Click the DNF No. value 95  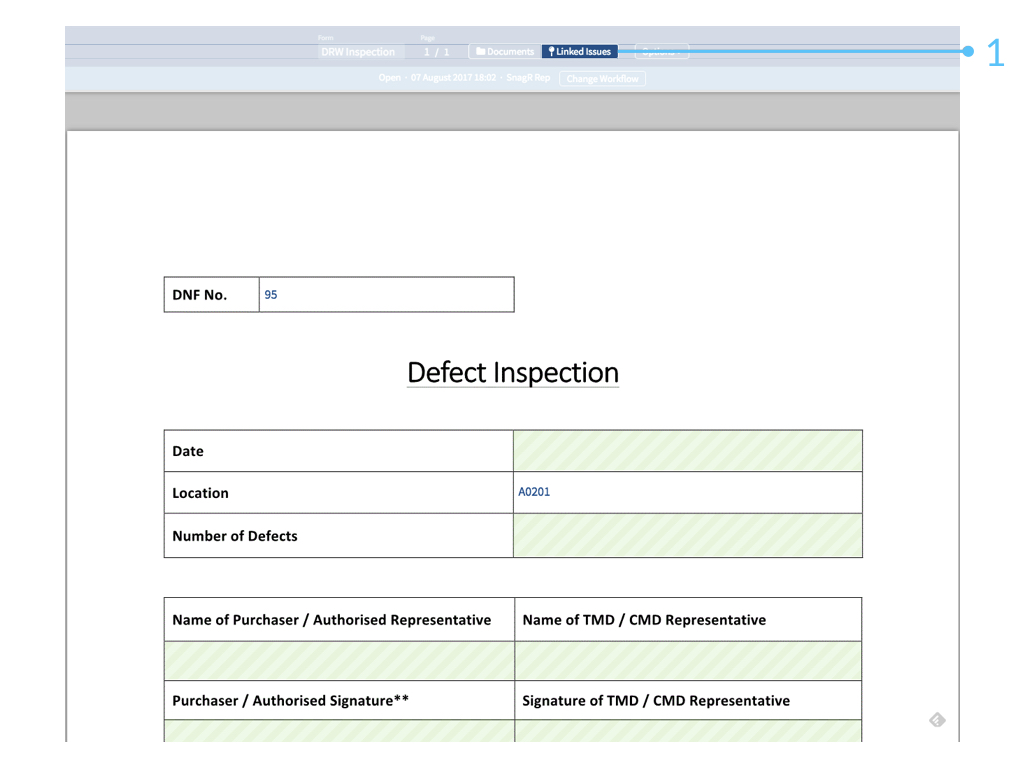click(x=270, y=295)
